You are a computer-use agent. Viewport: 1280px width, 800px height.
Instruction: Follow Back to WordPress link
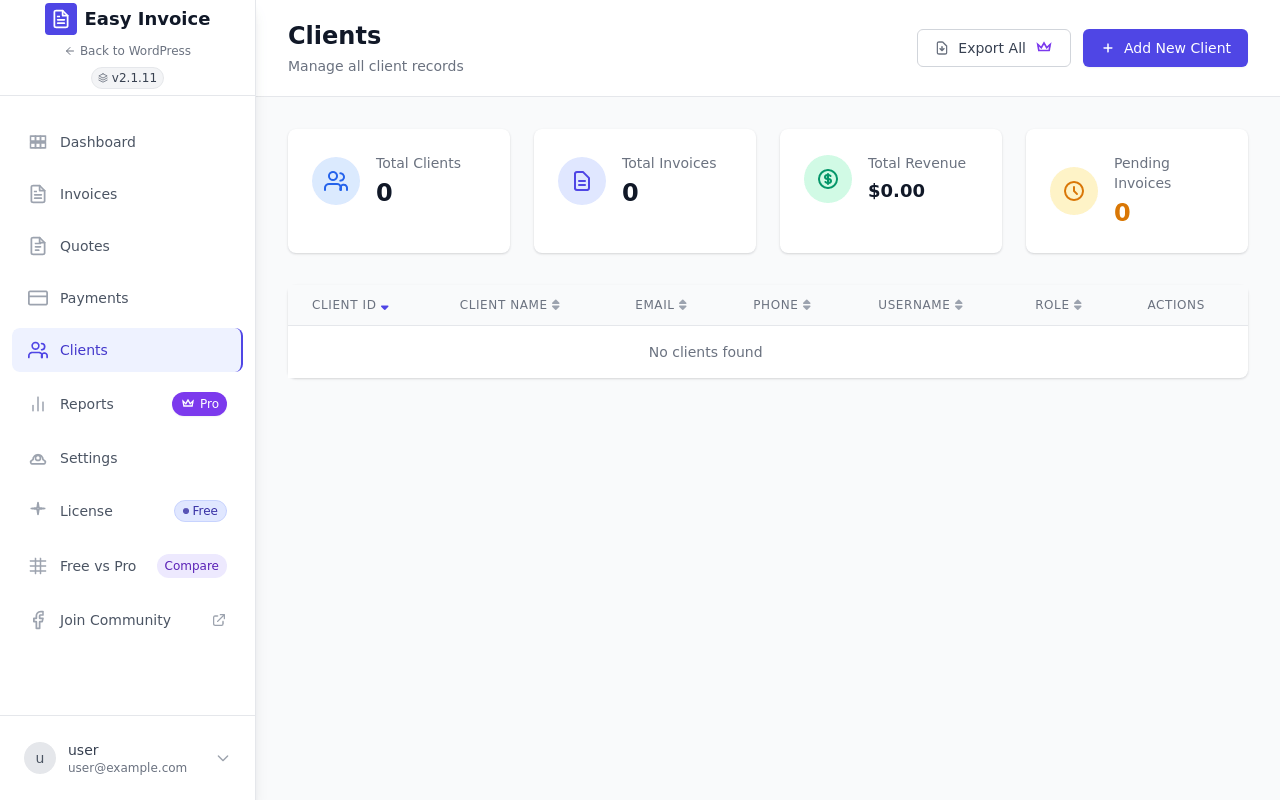[x=127, y=51]
